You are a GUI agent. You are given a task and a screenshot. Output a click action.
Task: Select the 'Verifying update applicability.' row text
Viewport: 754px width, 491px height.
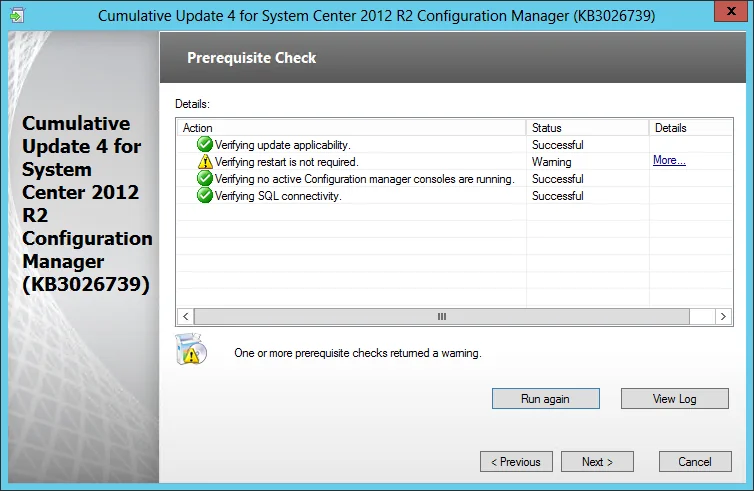click(x=282, y=145)
